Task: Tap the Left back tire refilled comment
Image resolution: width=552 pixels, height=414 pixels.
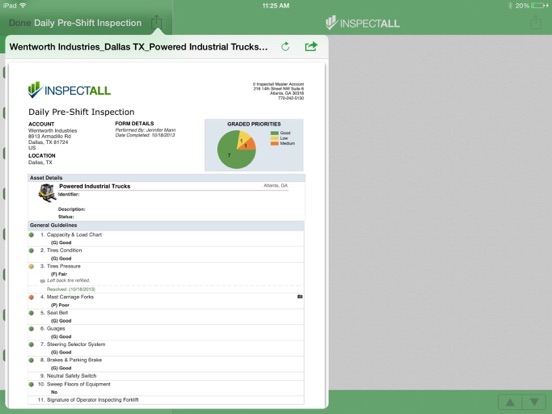Action: pyautogui.click(x=69, y=281)
